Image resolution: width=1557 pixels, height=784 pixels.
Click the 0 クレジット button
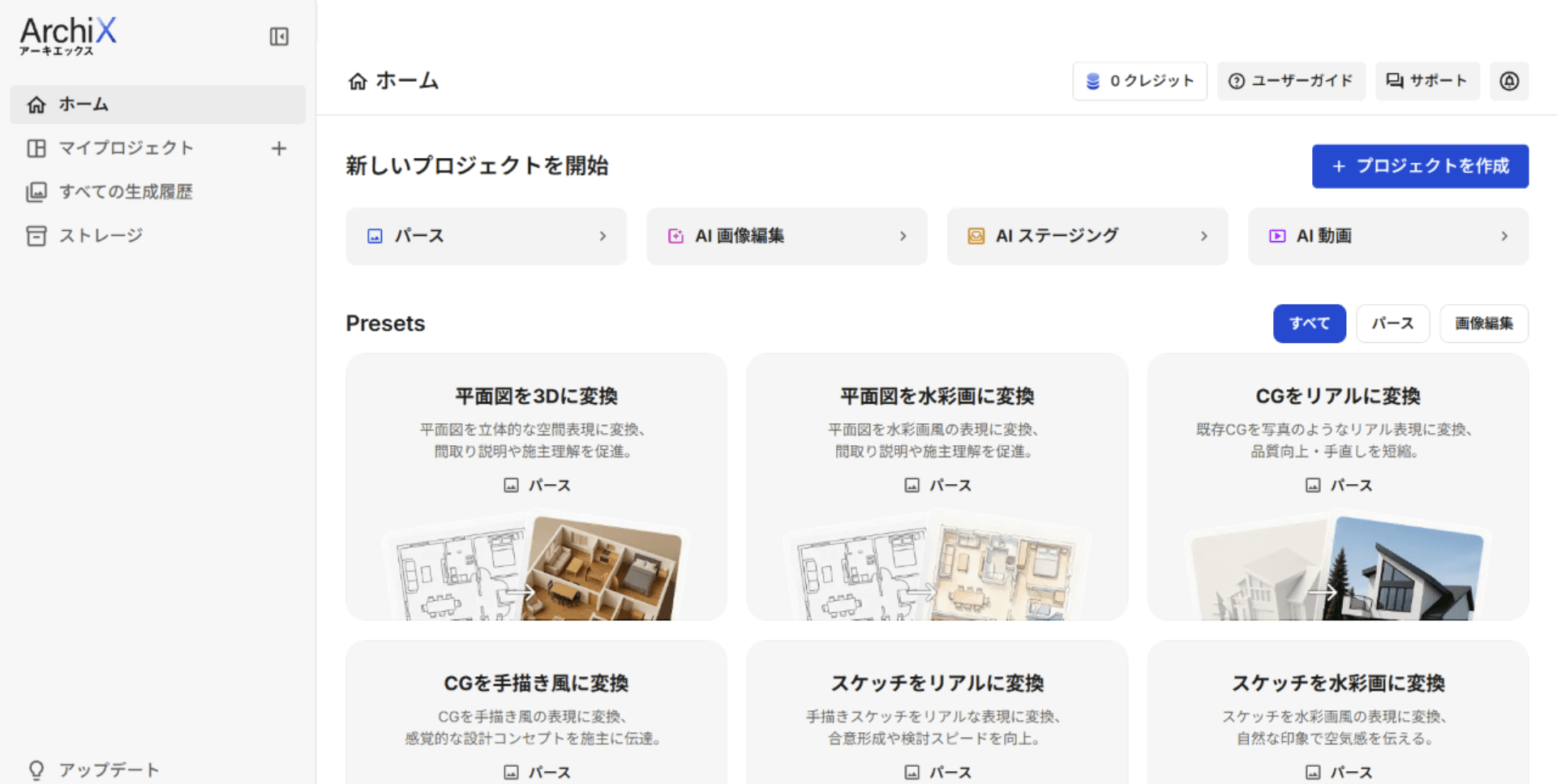coord(1139,81)
